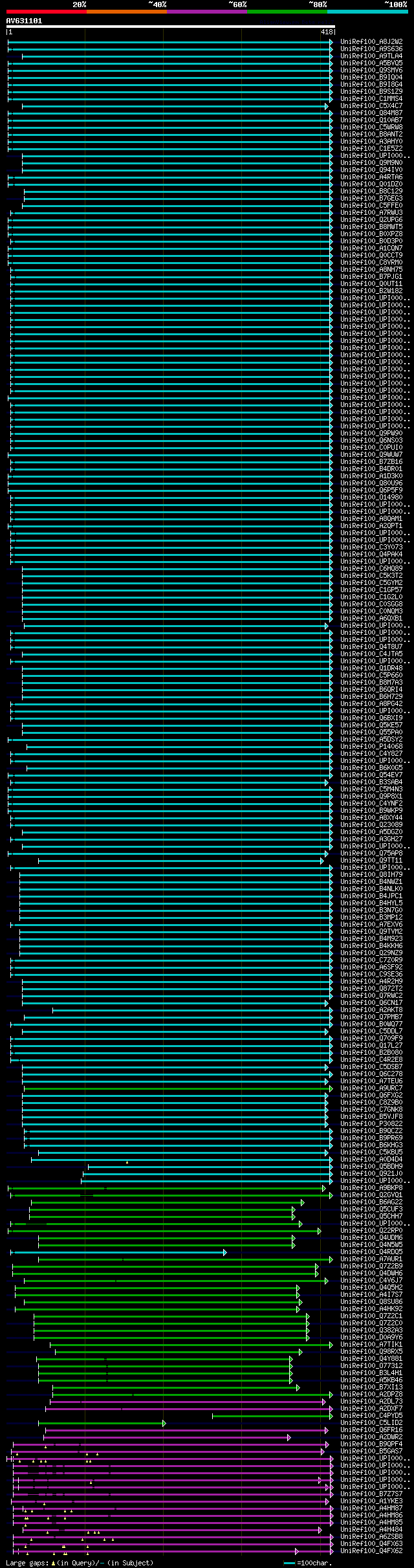Click label UniRef100_Q84M87
The image size is (414, 1568).
(371, 113)
